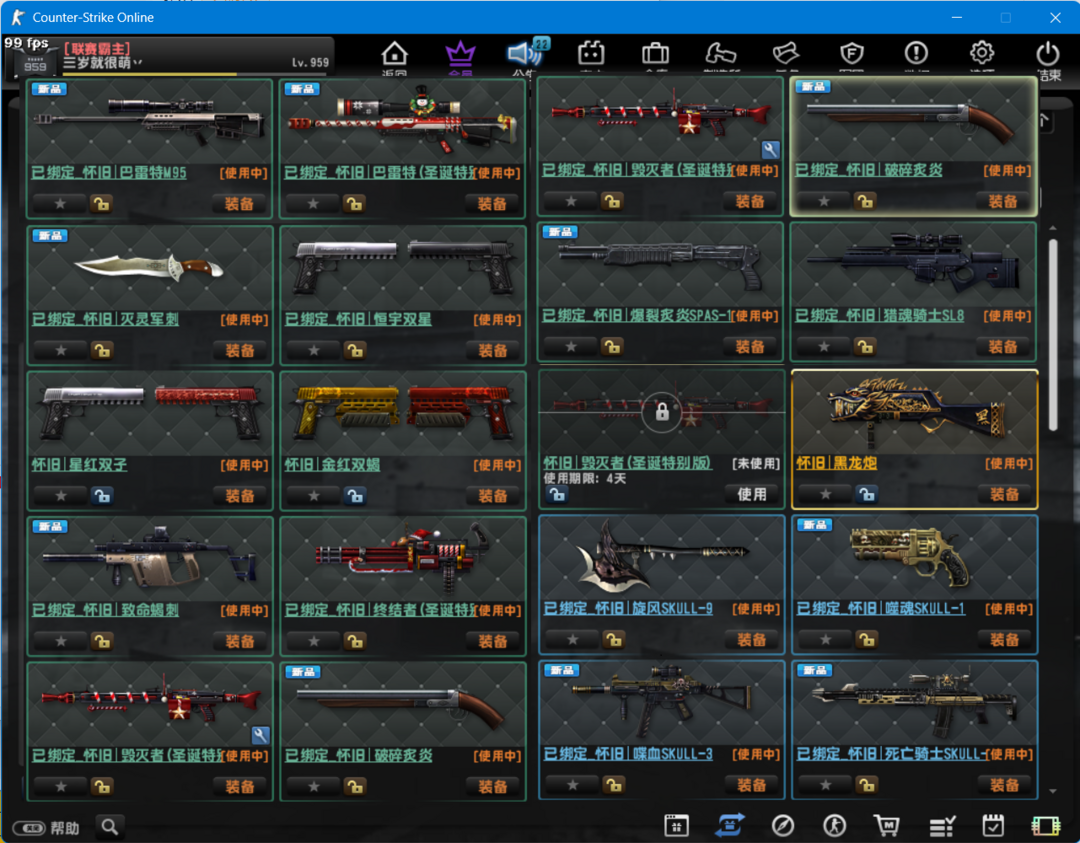
Task: Open the robot-face calendar icon in top bar
Action: point(591,53)
